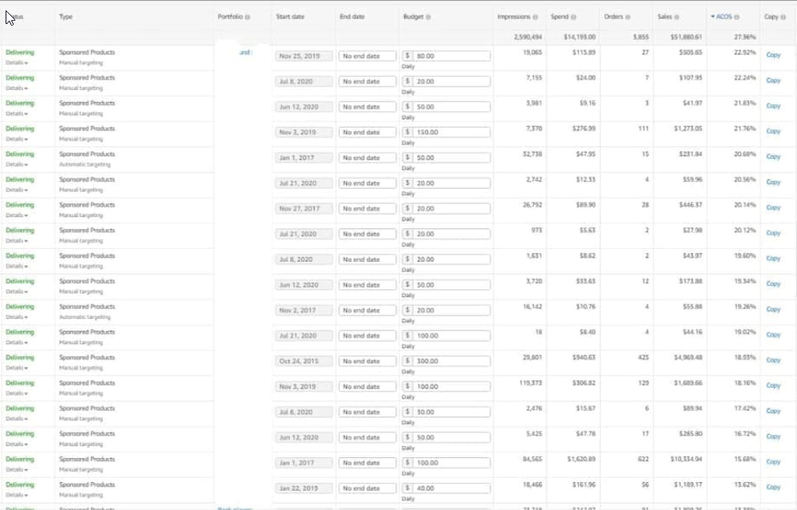Click the ACOS sort arrow indicator
Screen dimensions: 797x510
(x=713, y=17)
